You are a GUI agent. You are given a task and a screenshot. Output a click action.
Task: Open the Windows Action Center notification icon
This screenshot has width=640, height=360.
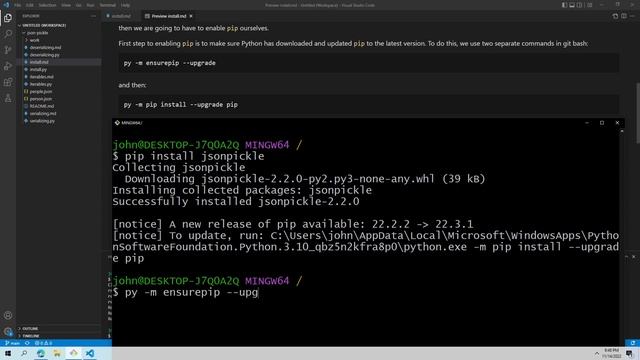click(630, 353)
